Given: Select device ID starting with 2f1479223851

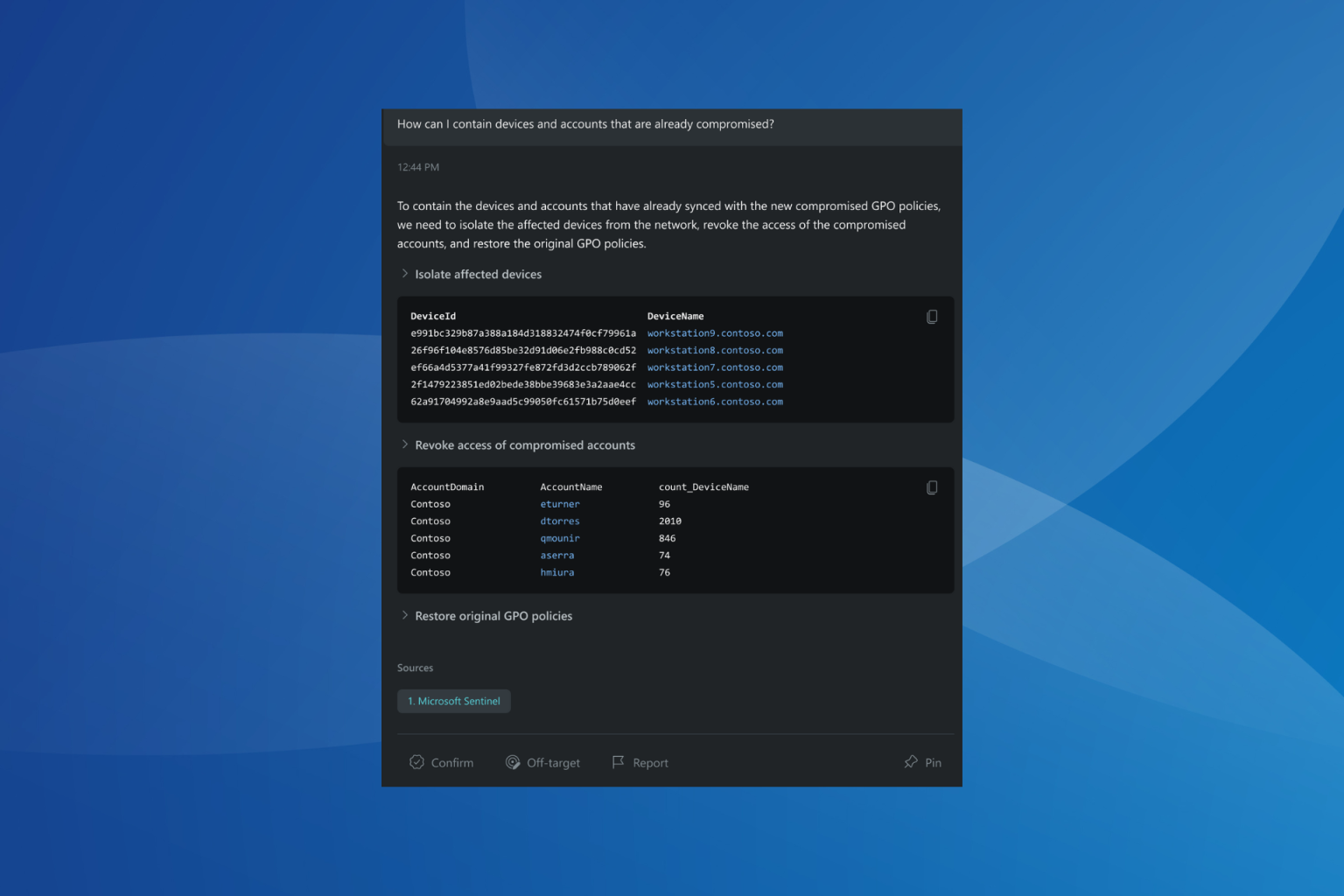Looking at the screenshot, I should [x=523, y=385].
